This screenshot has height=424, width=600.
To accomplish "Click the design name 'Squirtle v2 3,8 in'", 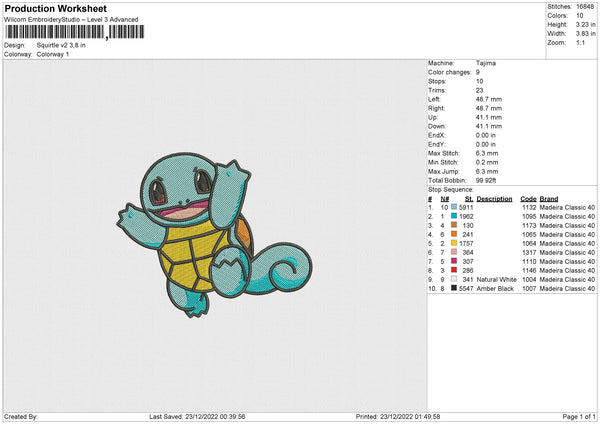I will pyautogui.click(x=61, y=45).
